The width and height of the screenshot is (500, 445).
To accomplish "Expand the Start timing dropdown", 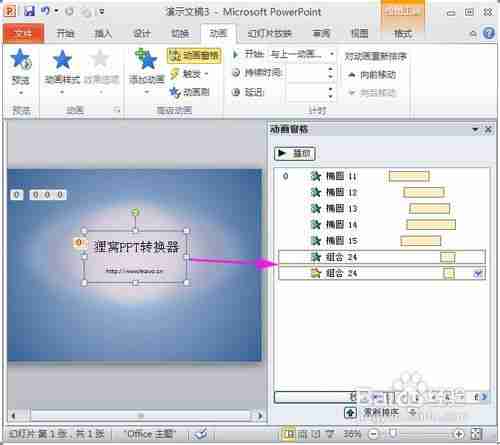I will (x=332, y=54).
